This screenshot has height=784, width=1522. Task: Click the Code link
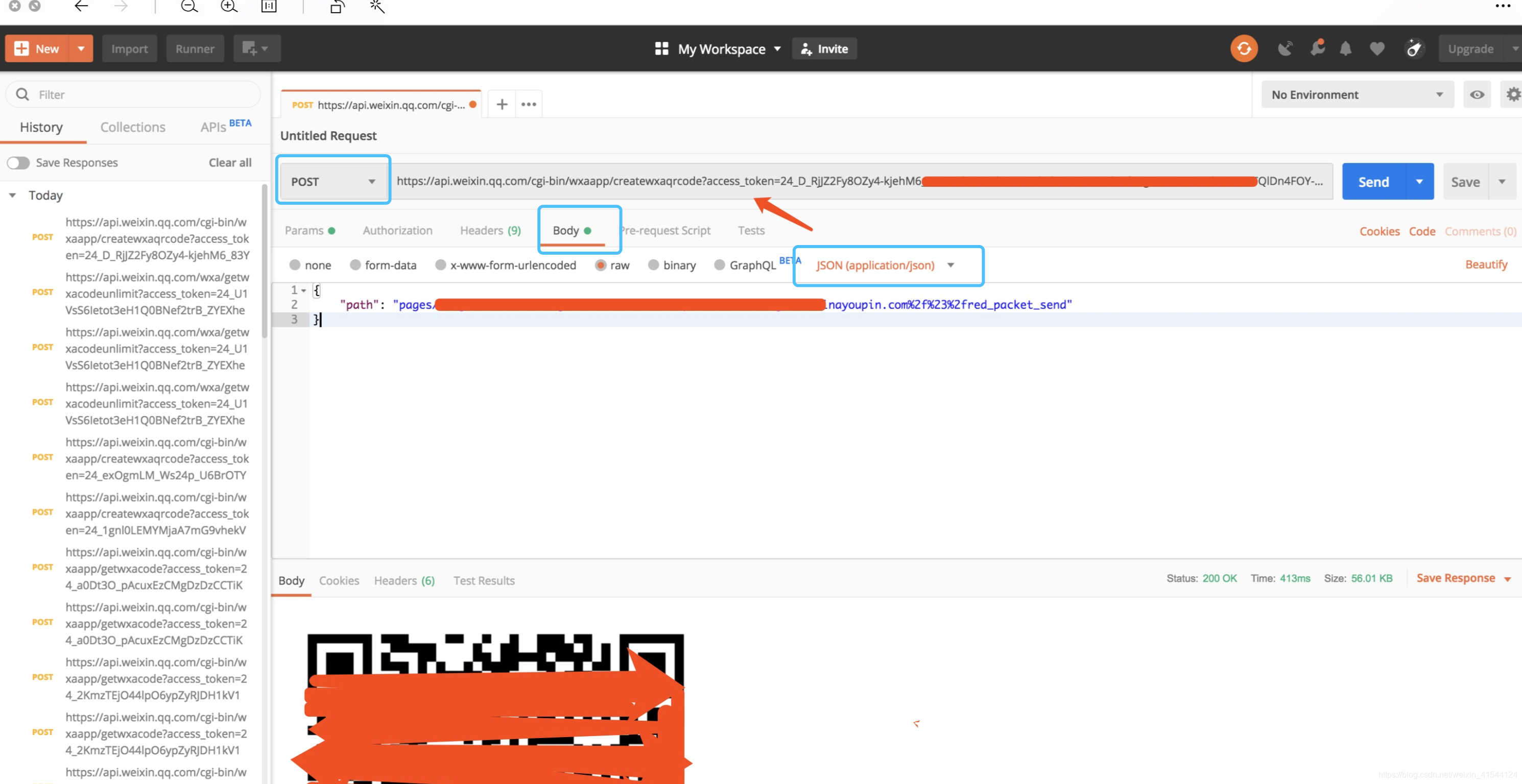coord(1421,231)
